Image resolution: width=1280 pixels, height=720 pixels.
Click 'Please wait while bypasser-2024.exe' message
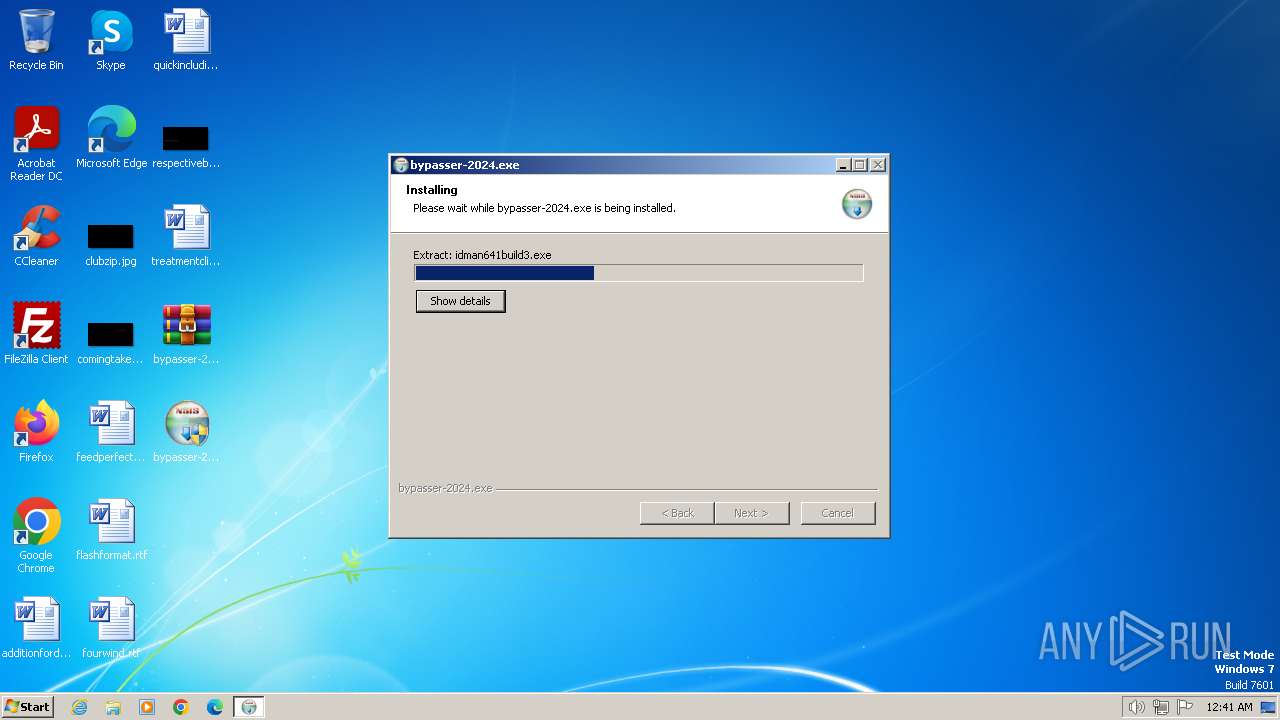point(544,208)
